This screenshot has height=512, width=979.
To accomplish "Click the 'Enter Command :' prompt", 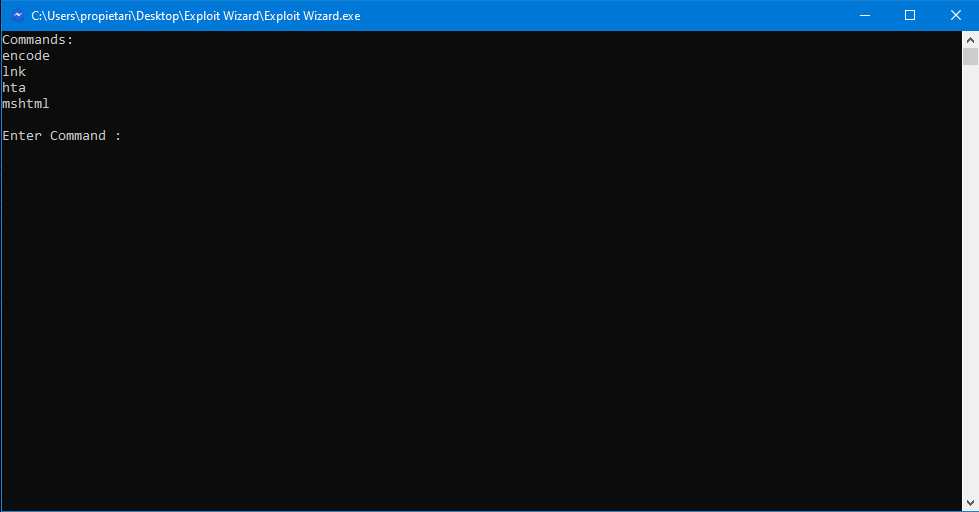I will (61, 135).
